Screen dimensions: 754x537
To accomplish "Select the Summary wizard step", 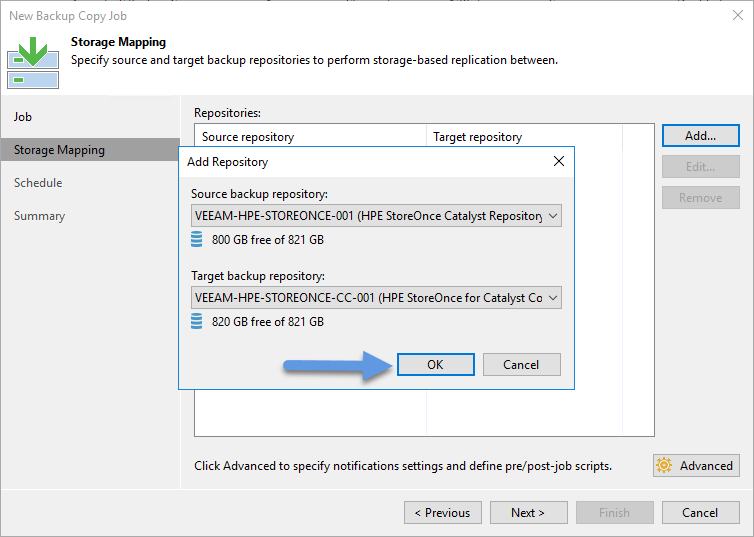I will [39, 216].
